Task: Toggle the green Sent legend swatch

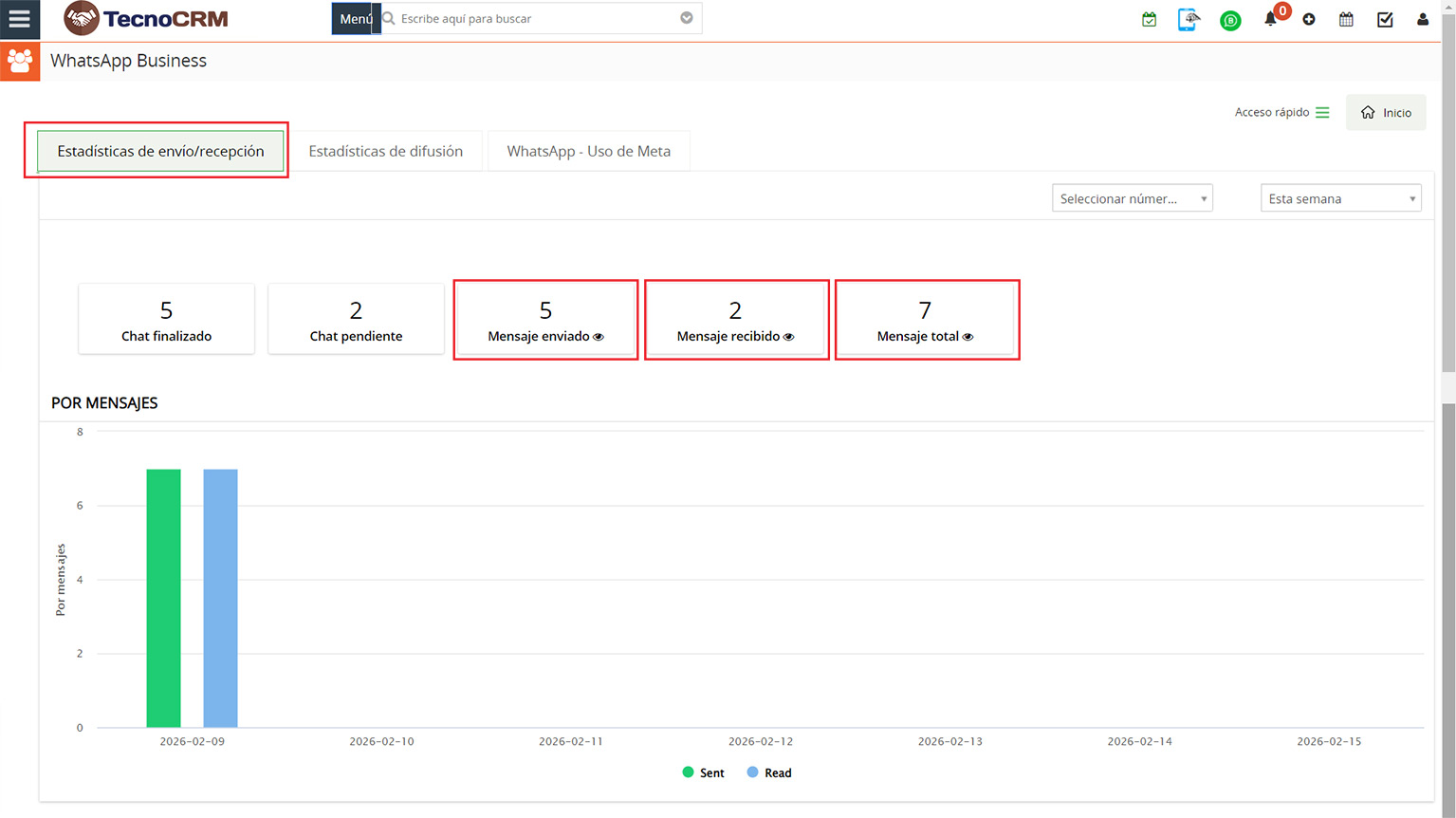Action: pyautogui.click(x=689, y=772)
